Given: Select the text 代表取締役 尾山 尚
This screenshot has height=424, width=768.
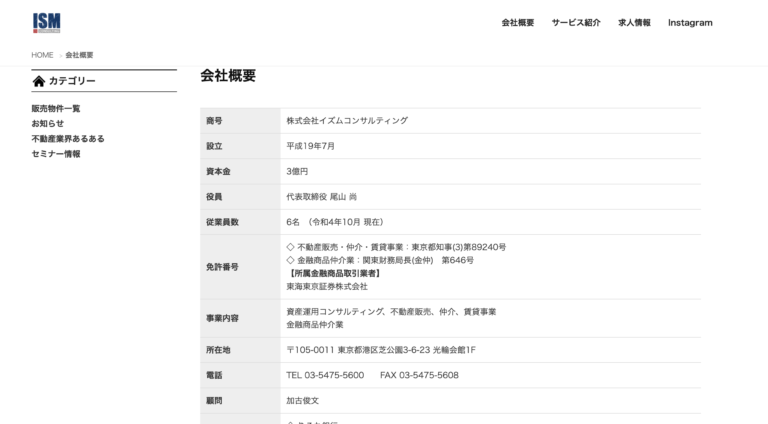Looking at the screenshot, I should 322,197.
